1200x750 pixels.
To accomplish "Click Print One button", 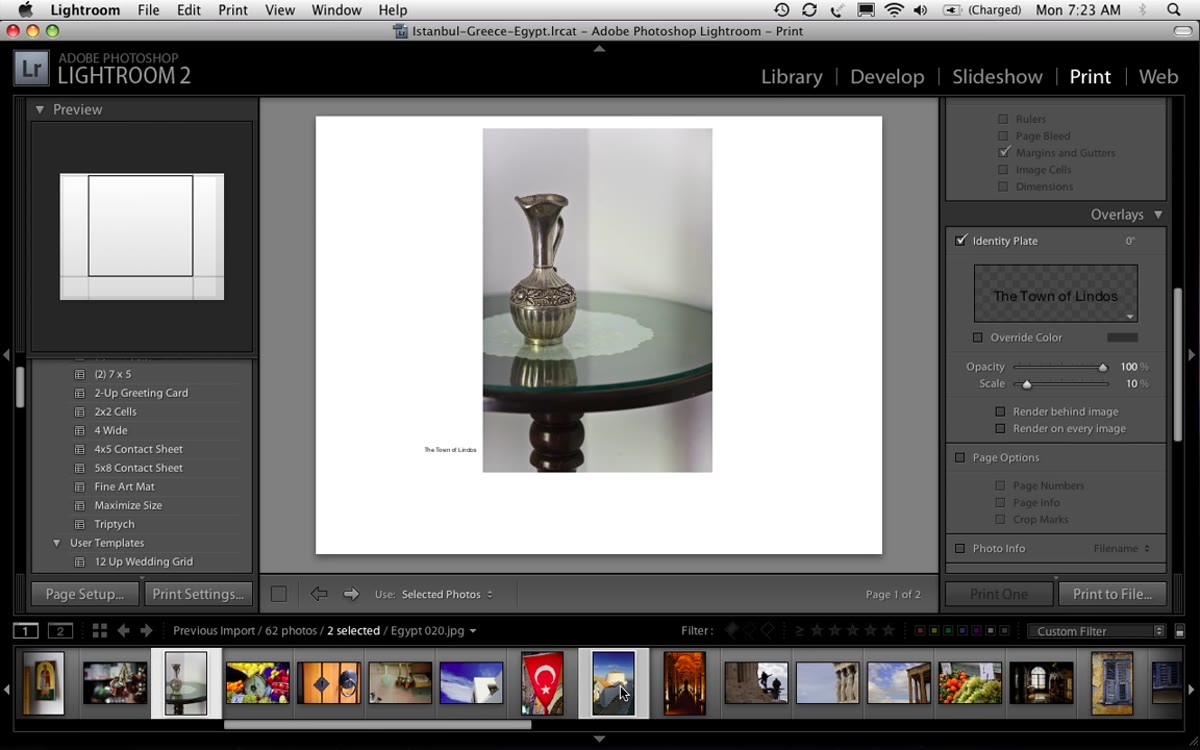I will [999, 594].
